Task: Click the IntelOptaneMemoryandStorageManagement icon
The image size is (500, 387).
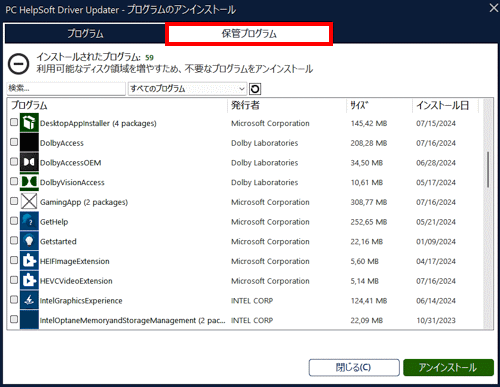Action: click(x=29, y=319)
